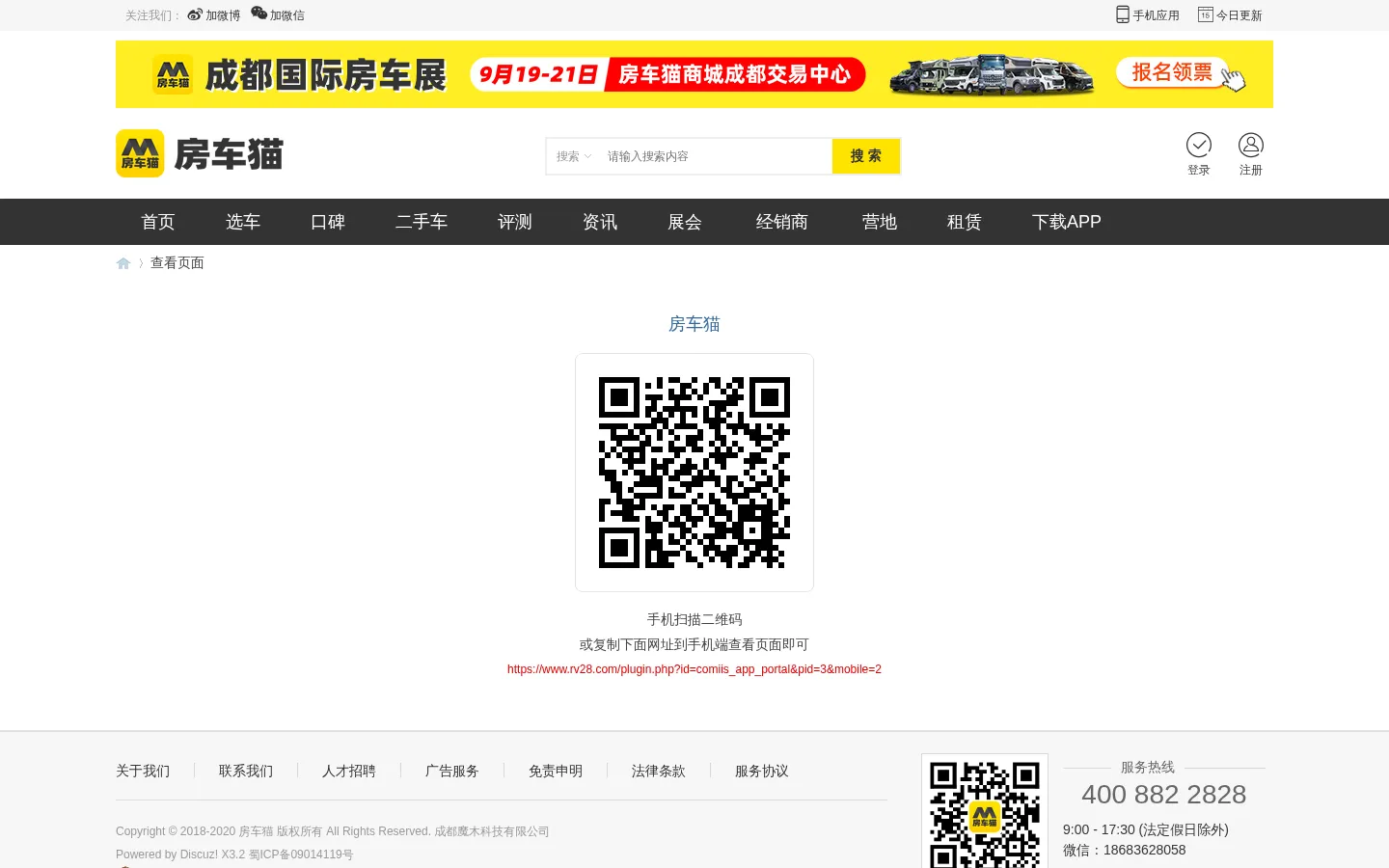
Task: Click the yellow 搜索 button
Action: click(866, 156)
